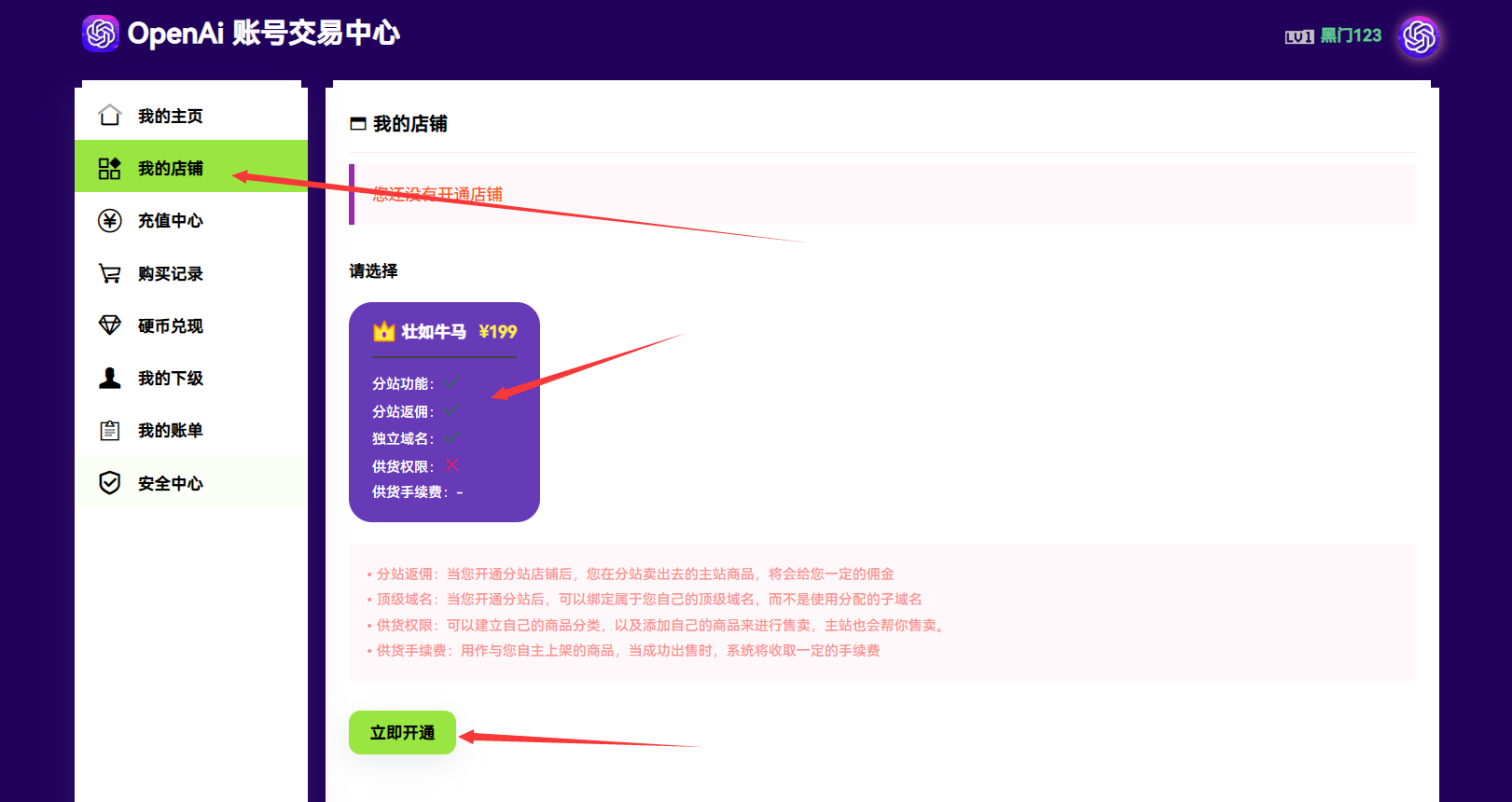Click the shield icon beside 安全中心
Image resolution: width=1512 pixels, height=802 pixels.
pos(110,482)
